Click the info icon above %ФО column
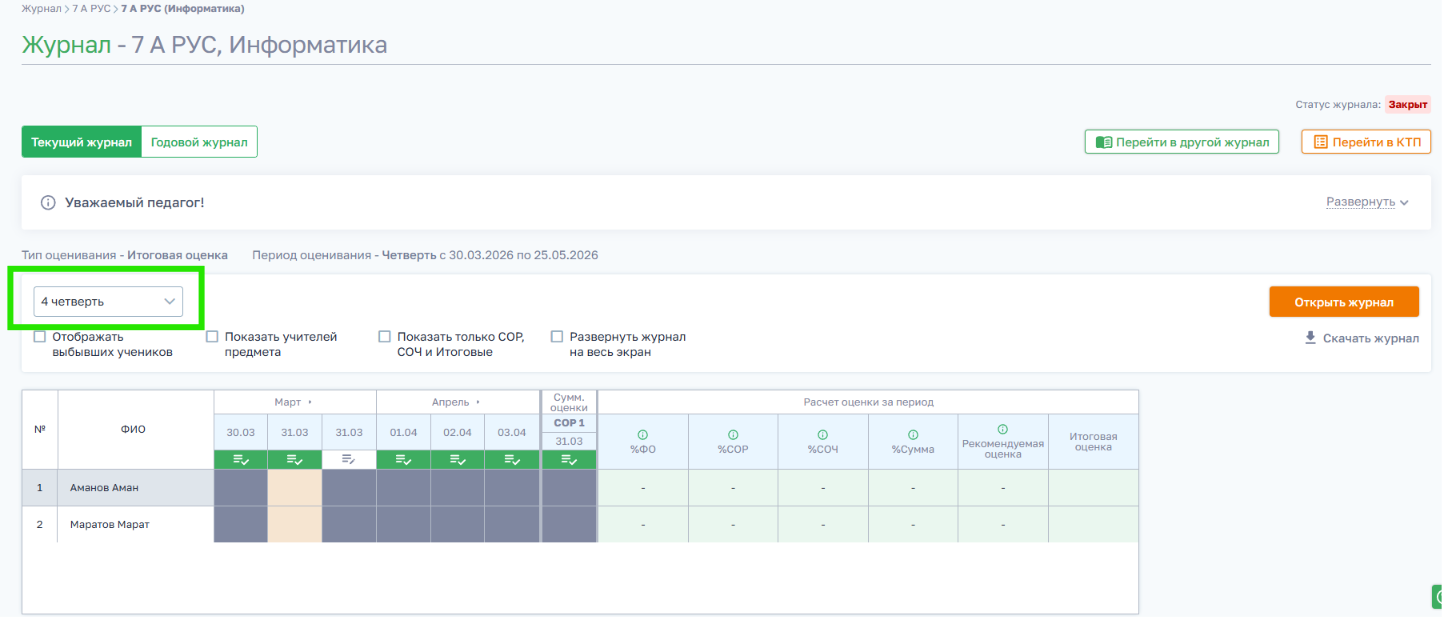The image size is (1442, 617). tap(642, 435)
